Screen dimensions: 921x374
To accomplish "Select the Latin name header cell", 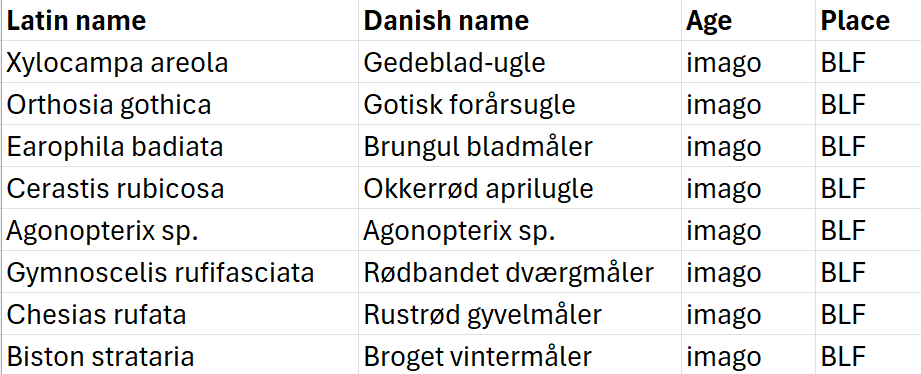I will pyautogui.click(x=180, y=21).
